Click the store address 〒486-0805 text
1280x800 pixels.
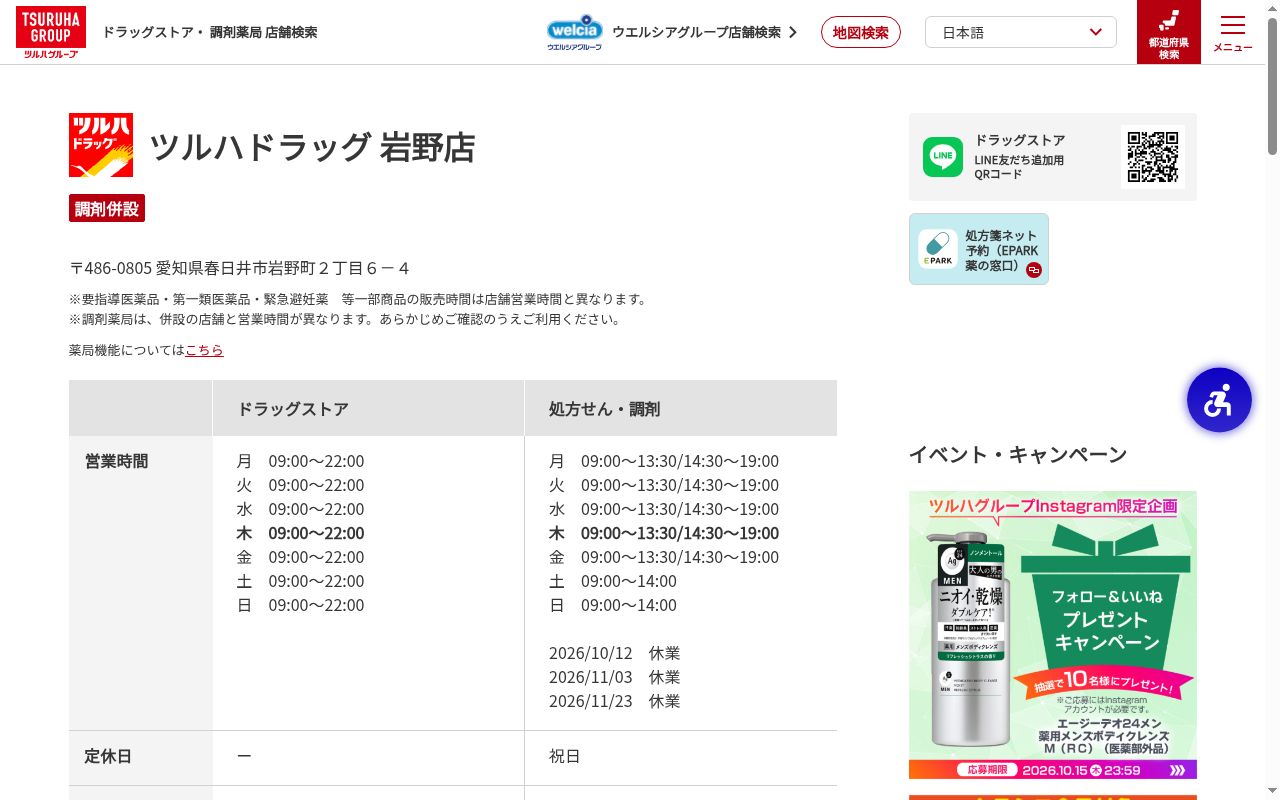point(239,268)
